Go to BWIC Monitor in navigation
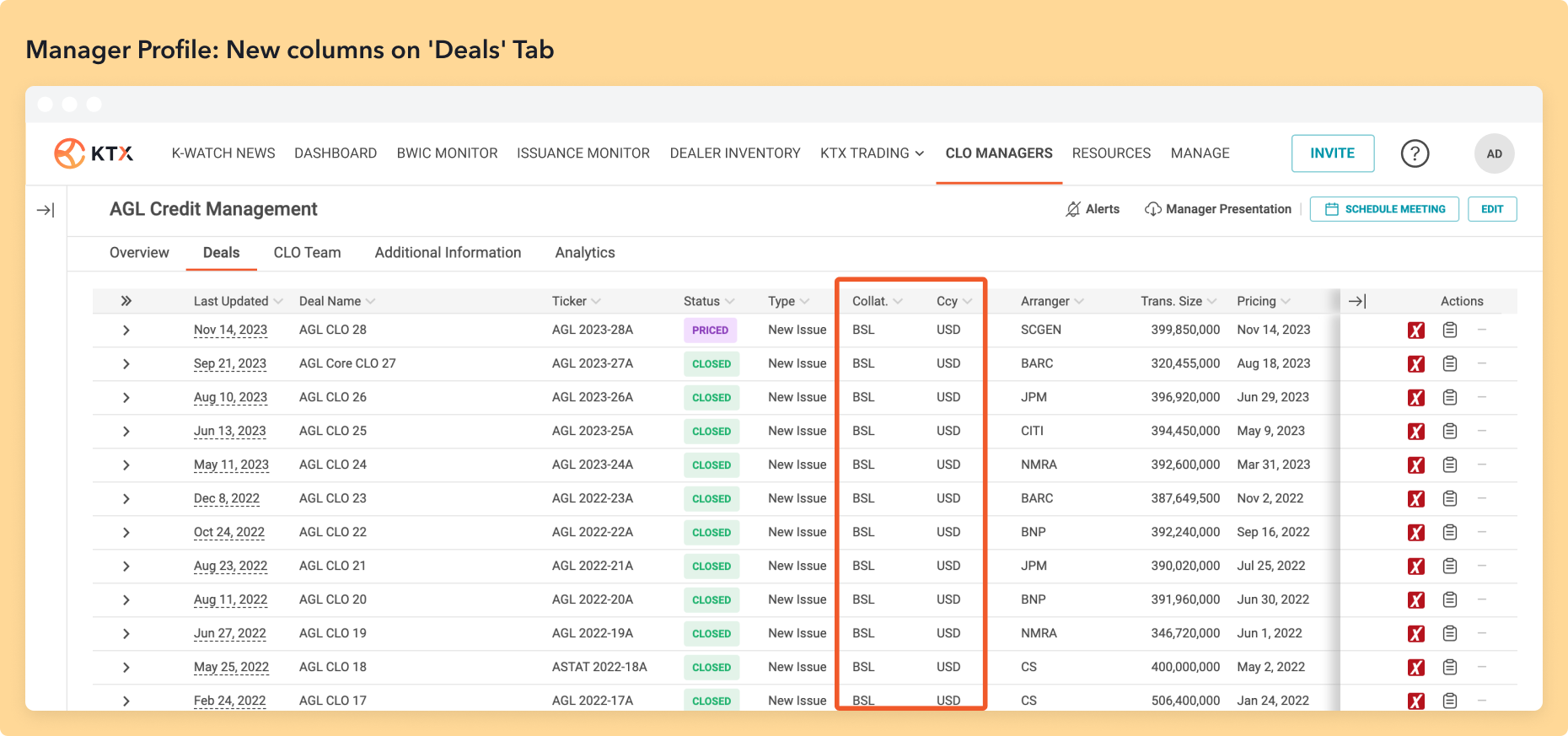The height and width of the screenshot is (736, 1568). coord(447,153)
